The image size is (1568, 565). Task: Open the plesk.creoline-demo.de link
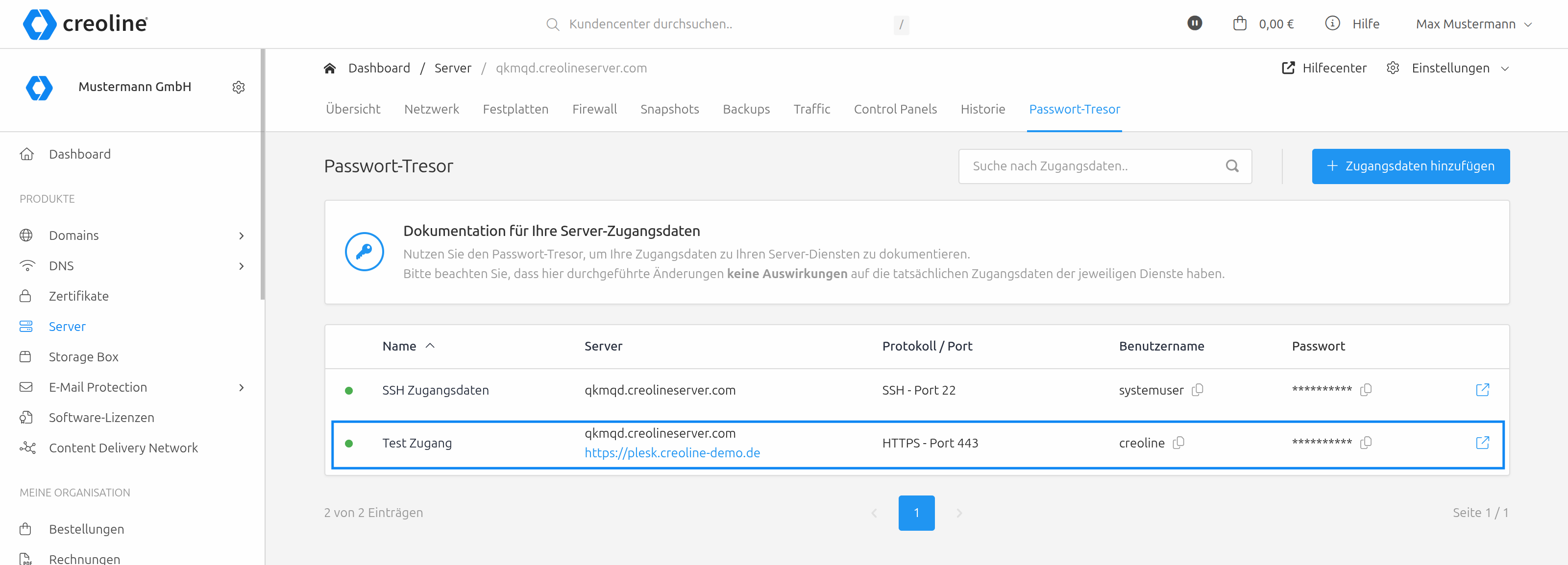672,453
